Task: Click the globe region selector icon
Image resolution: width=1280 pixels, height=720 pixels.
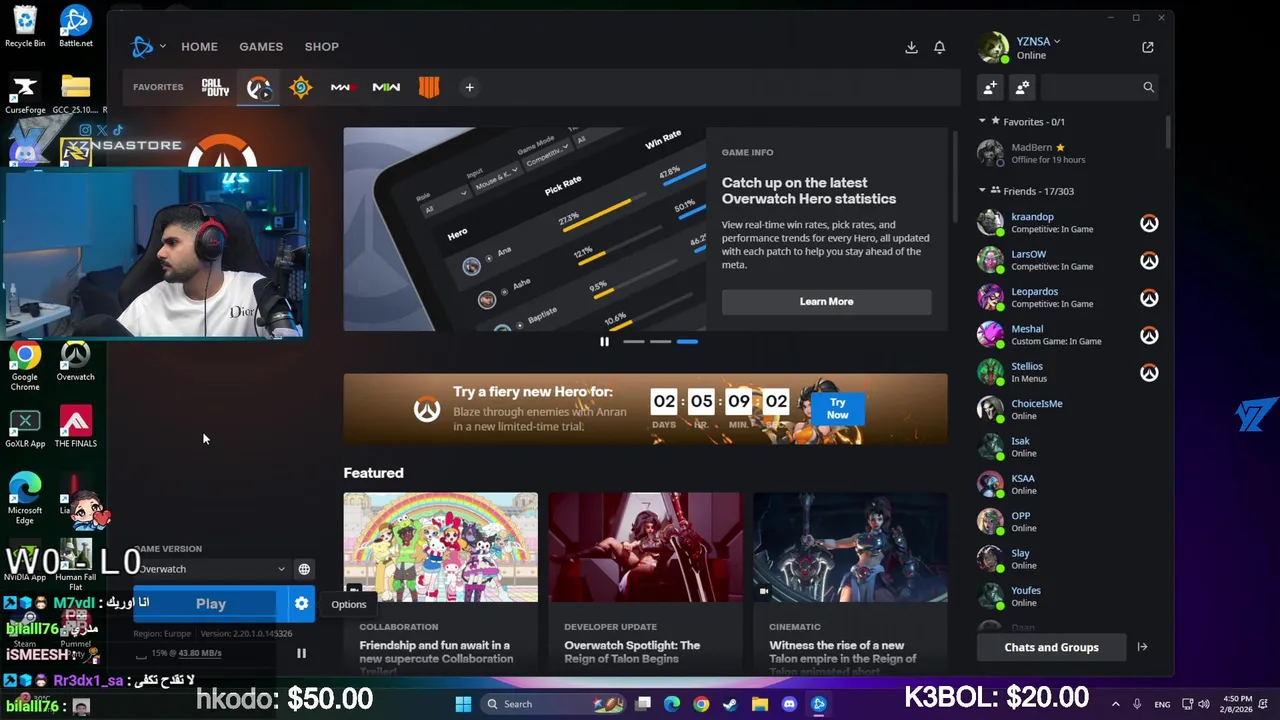Action: tap(304, 569)
